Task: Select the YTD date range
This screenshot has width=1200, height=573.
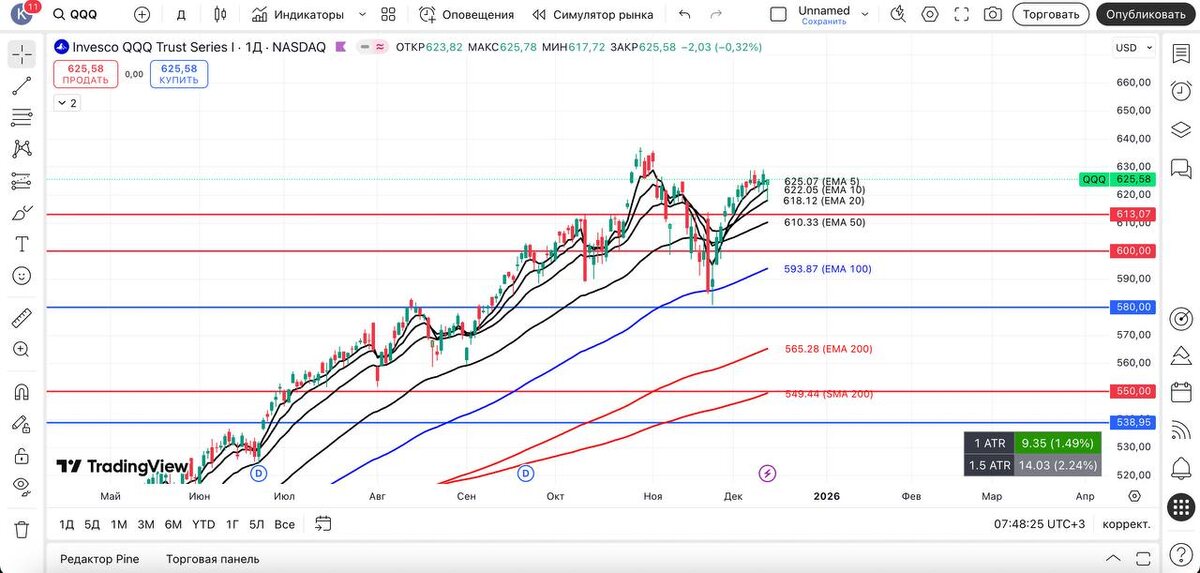Action: 203,524
